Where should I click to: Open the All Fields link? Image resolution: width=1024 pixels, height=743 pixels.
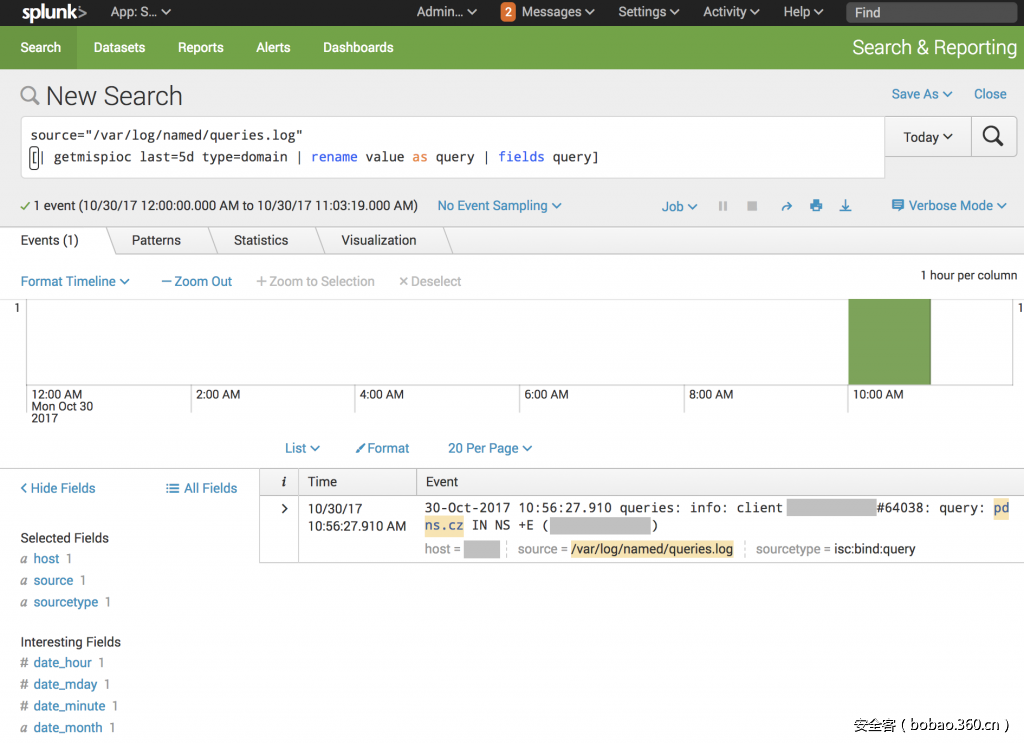pyautogui.click(x=201, y=488)
